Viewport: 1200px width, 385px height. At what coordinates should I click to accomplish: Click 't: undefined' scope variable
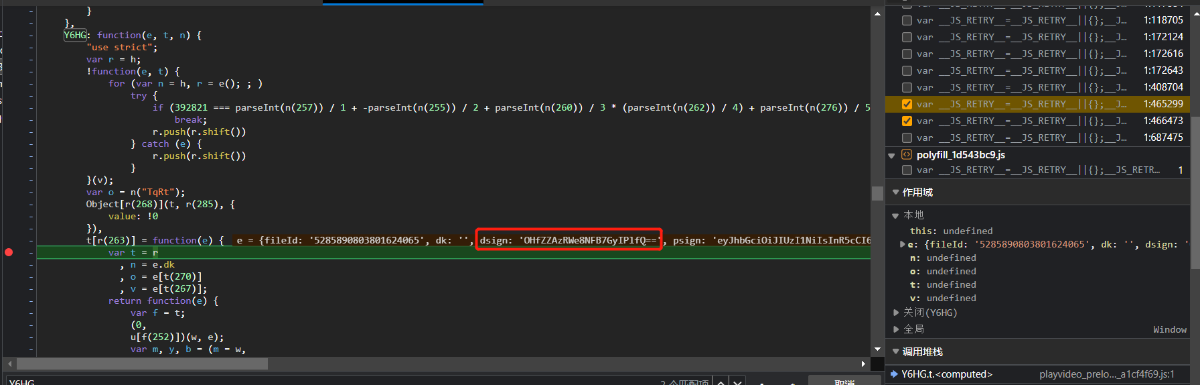click(x=943, y=285)
